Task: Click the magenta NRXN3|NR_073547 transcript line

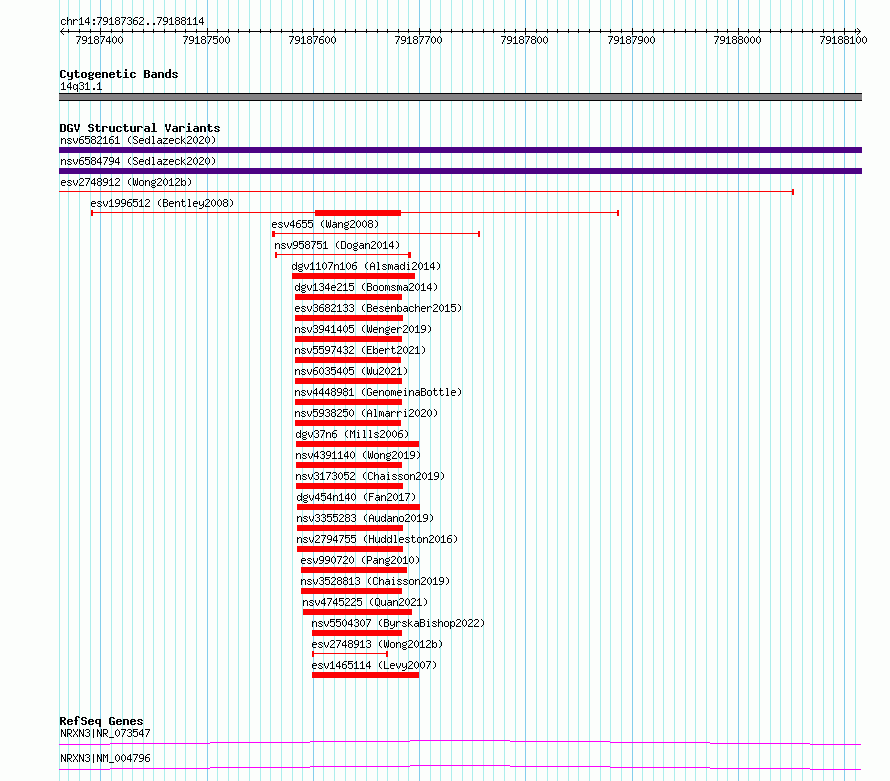Action: pos(460,742)
